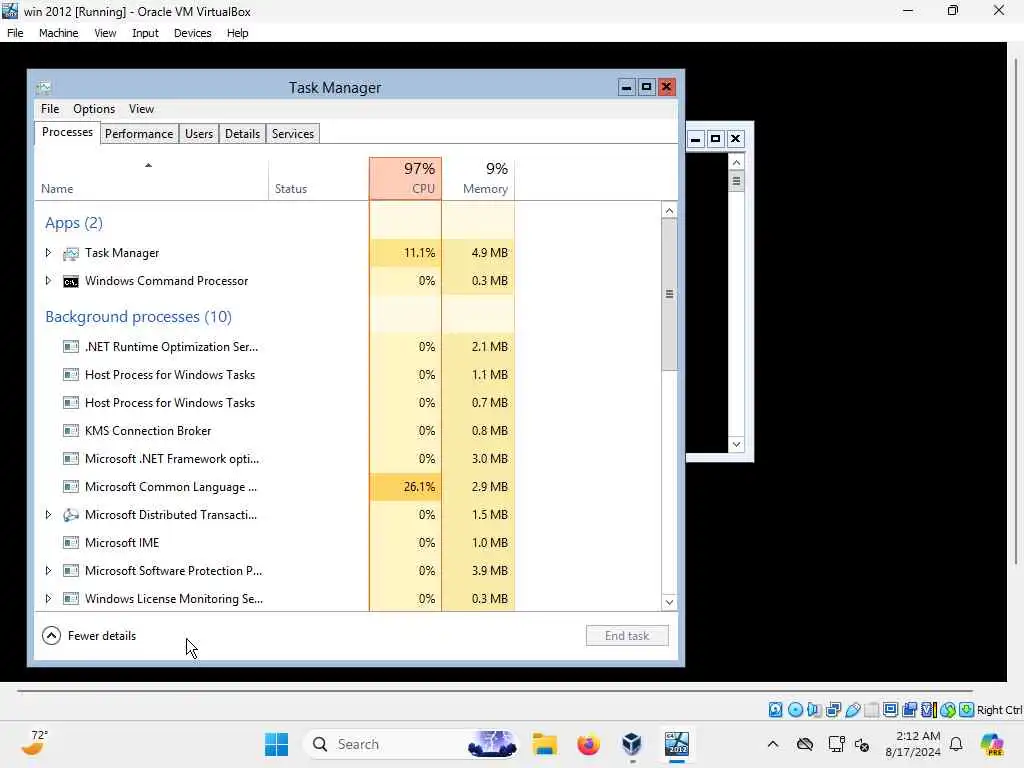Sort by the 9% Memory column
The height and width of the screenshot is (768, 1024).
coord(479,179)
